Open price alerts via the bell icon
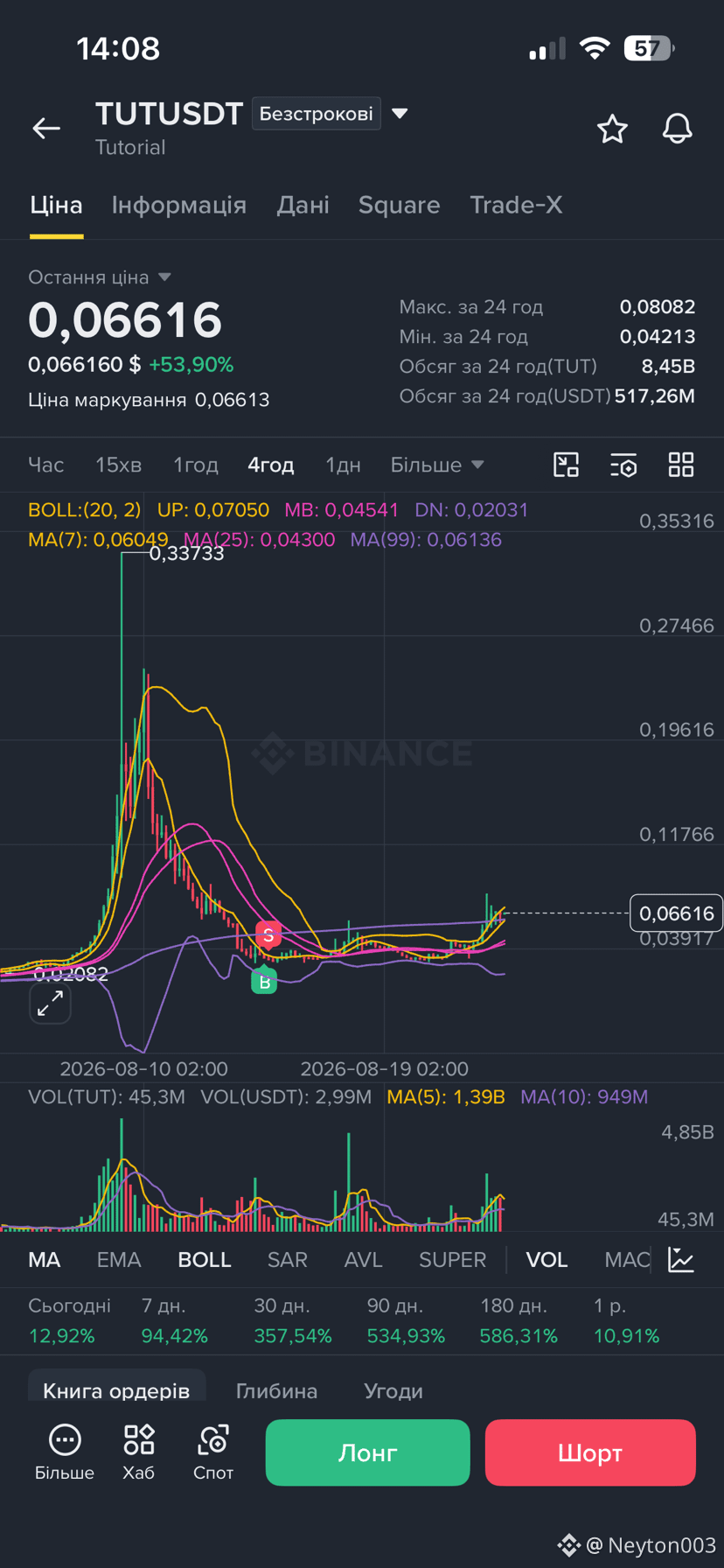 [x=677, y=129]
